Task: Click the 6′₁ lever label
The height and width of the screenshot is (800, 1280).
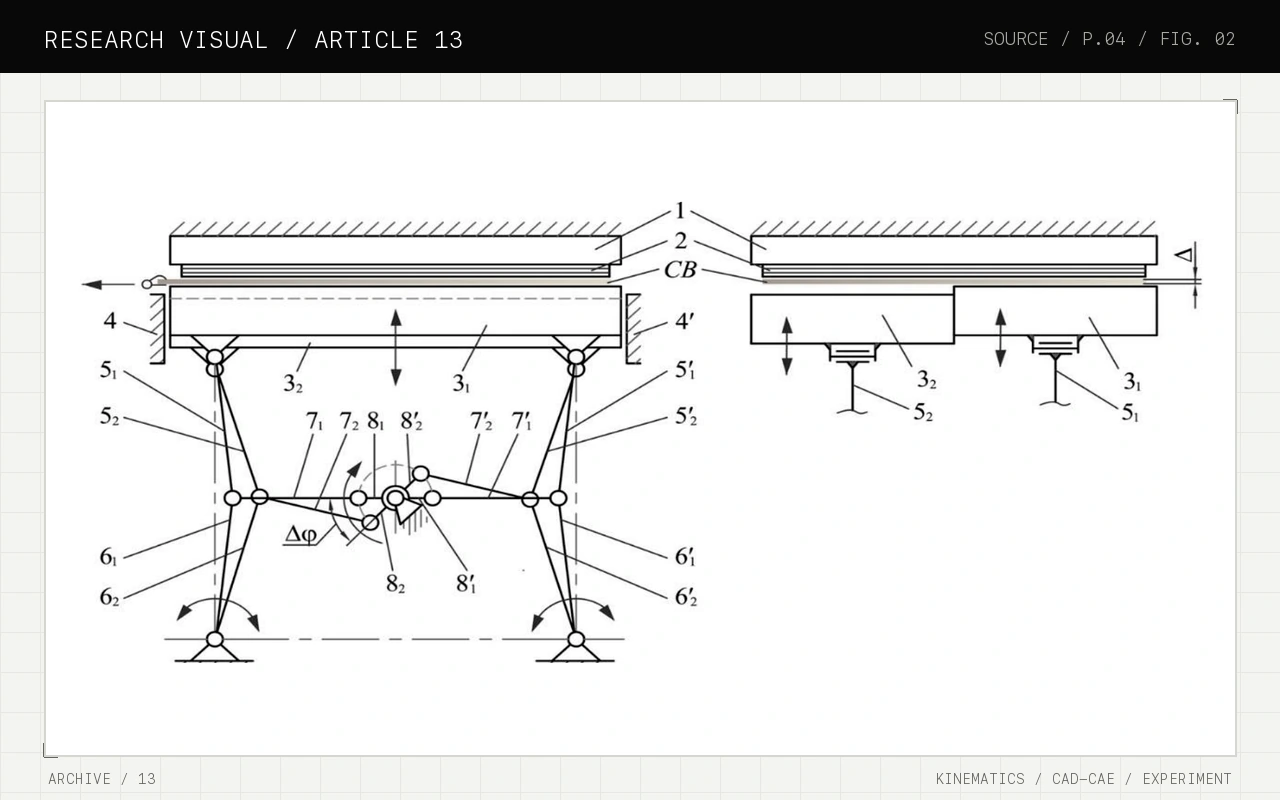Action: (x=685, y=557)
